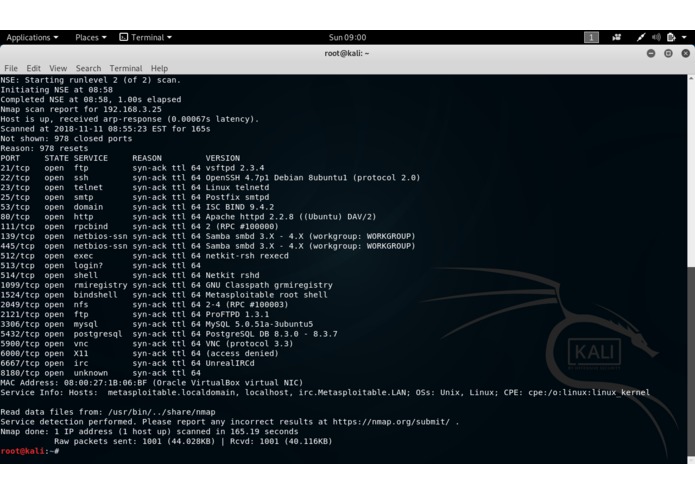Click the 111/tcp rpcbind row
The height and width of the screenshot is (494, 695).
pos(140,226)
